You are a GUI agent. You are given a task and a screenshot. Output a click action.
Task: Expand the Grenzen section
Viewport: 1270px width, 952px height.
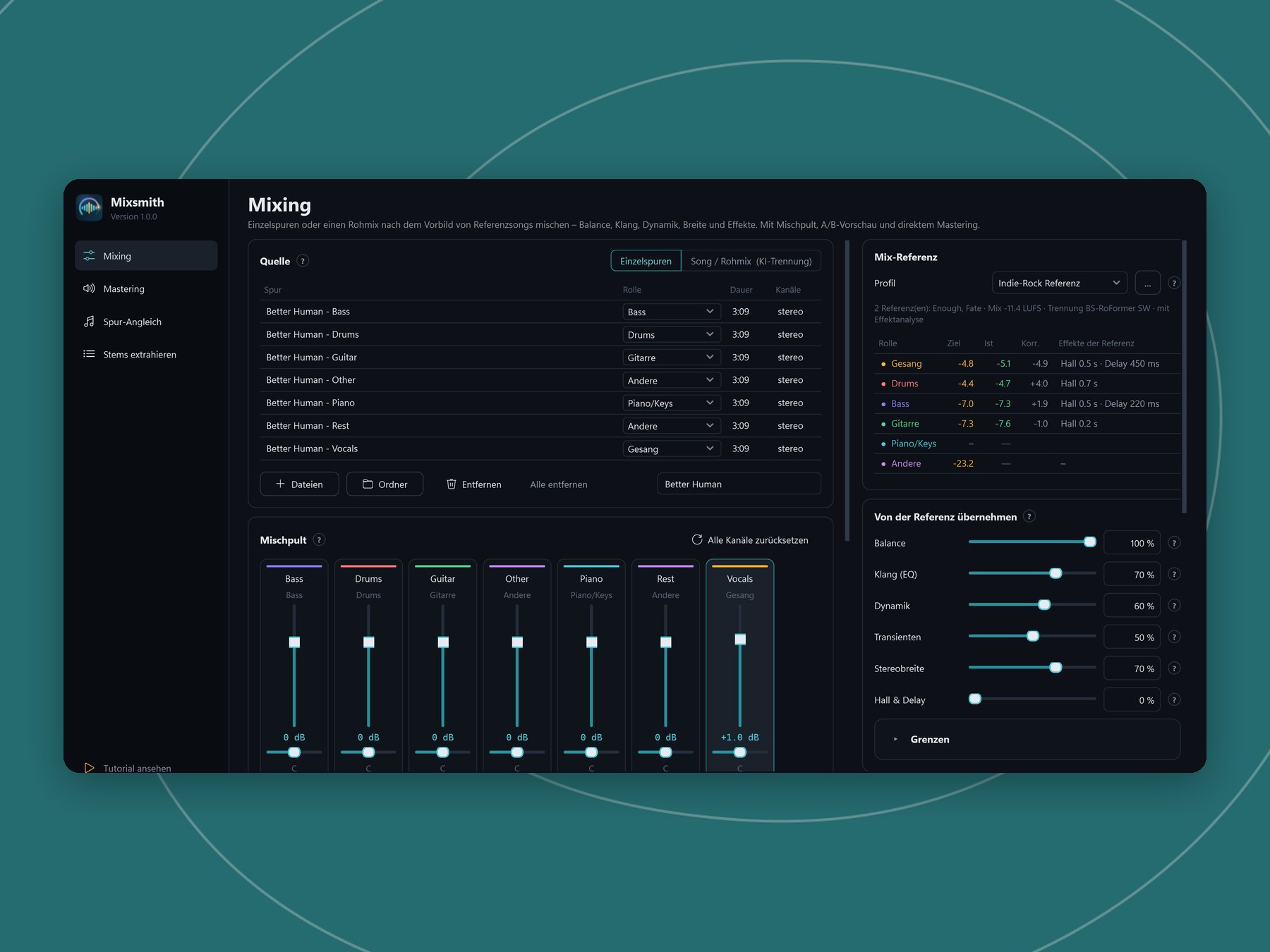tap(1027, 739)
